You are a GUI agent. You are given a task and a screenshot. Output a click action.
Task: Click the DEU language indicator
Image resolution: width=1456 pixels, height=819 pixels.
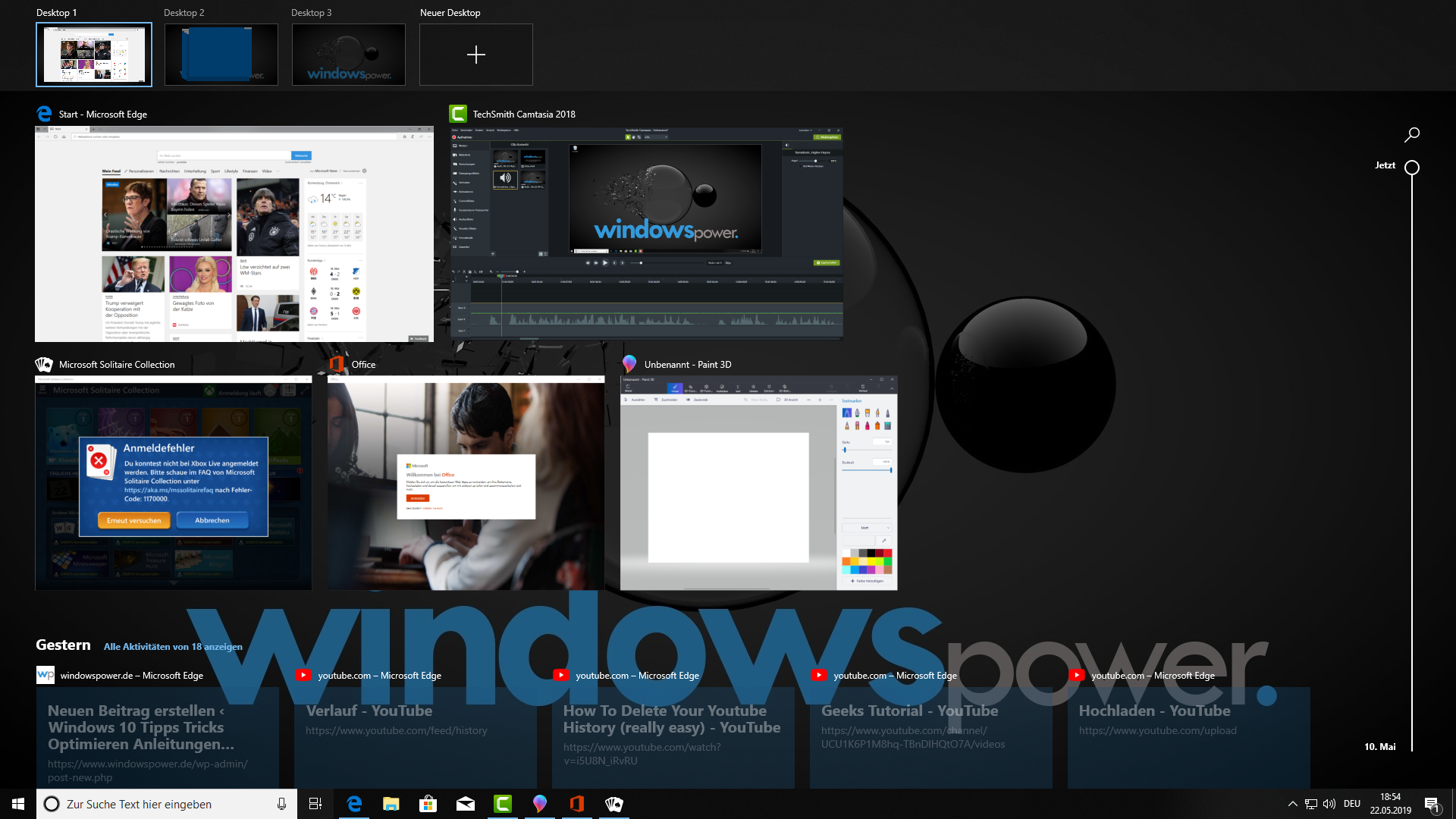tap(1352, 804)
